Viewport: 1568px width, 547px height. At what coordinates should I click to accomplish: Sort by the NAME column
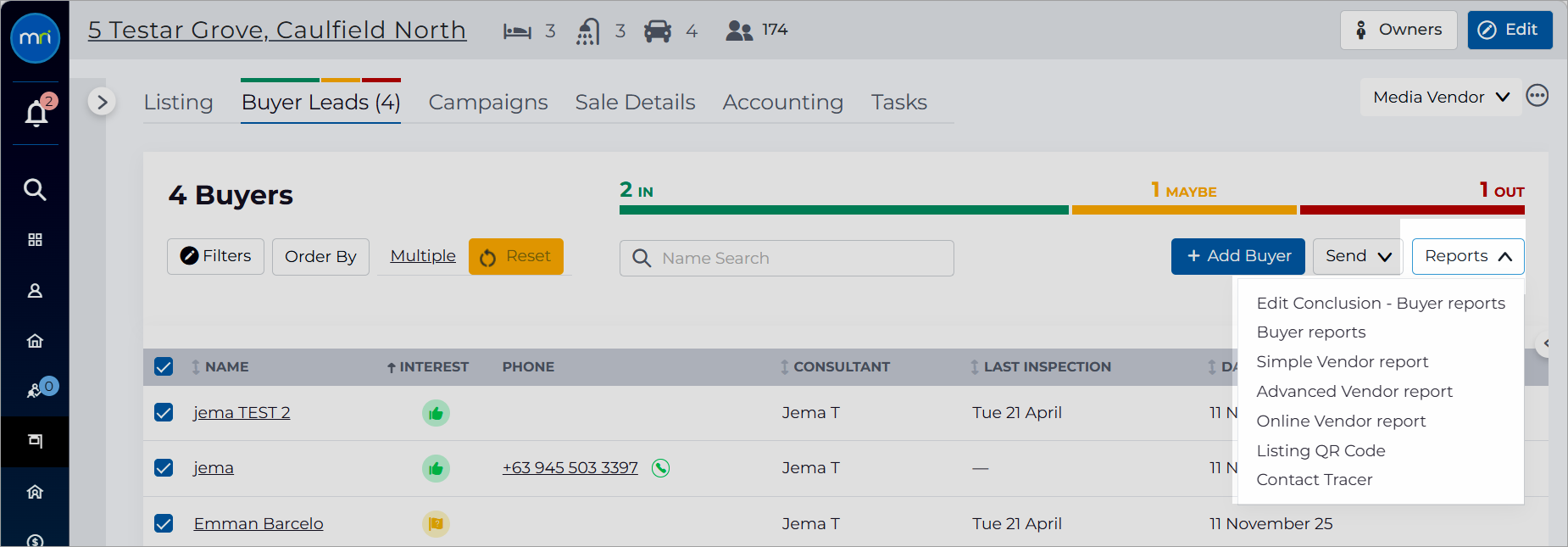coord(220,366)
